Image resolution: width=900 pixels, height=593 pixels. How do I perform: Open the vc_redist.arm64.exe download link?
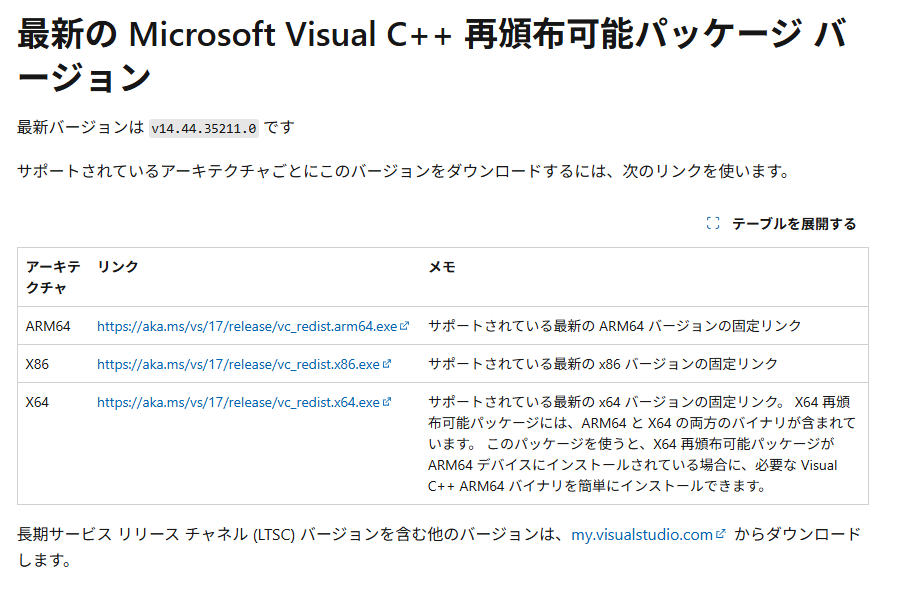click(x=246, y=326)
